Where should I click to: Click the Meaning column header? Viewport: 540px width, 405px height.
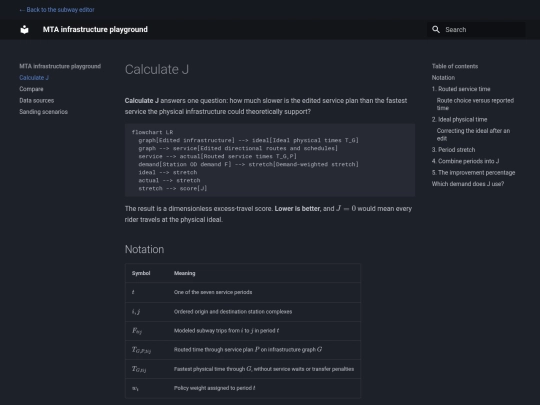[184, 273]
